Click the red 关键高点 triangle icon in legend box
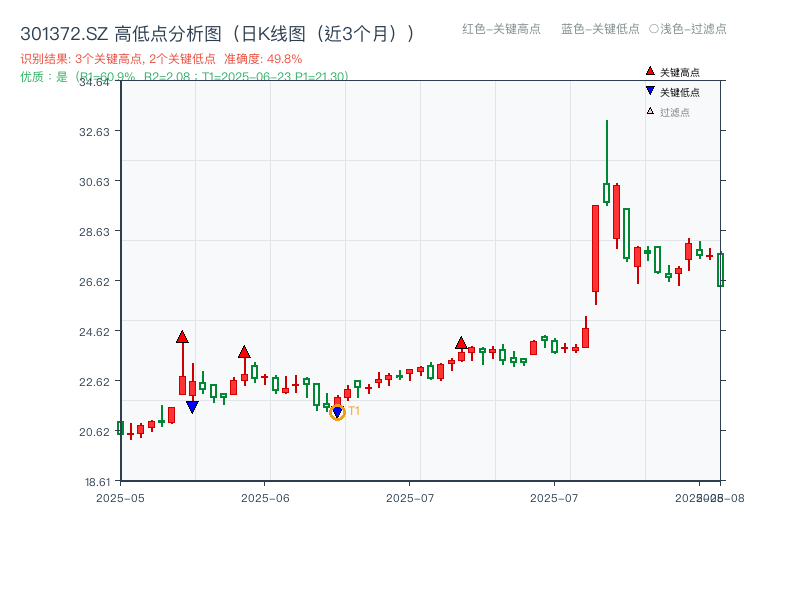 click(649, 71)
